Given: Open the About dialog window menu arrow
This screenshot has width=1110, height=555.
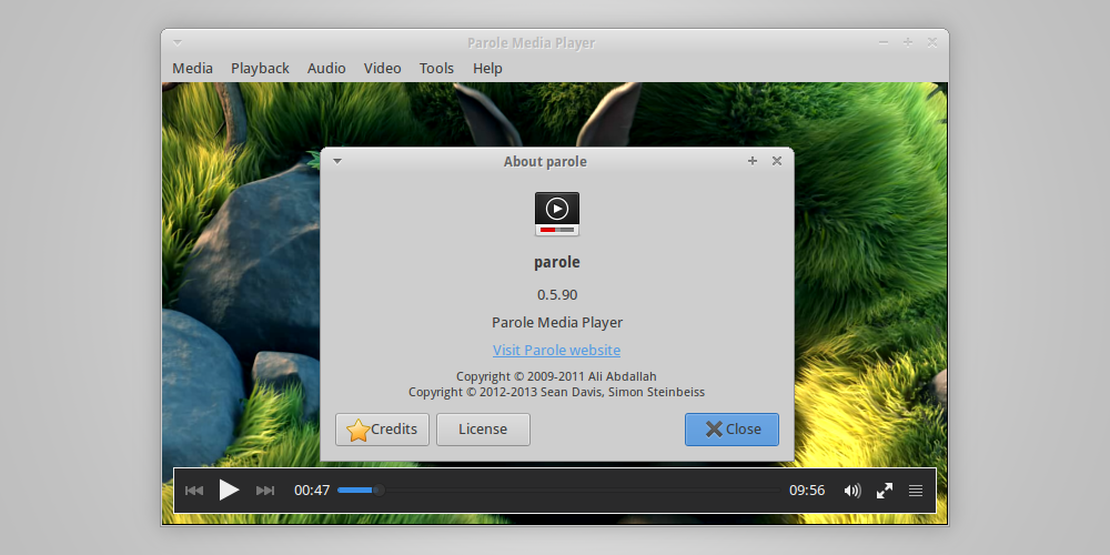Looking at the screenshot, I should [x=338, y=161].
